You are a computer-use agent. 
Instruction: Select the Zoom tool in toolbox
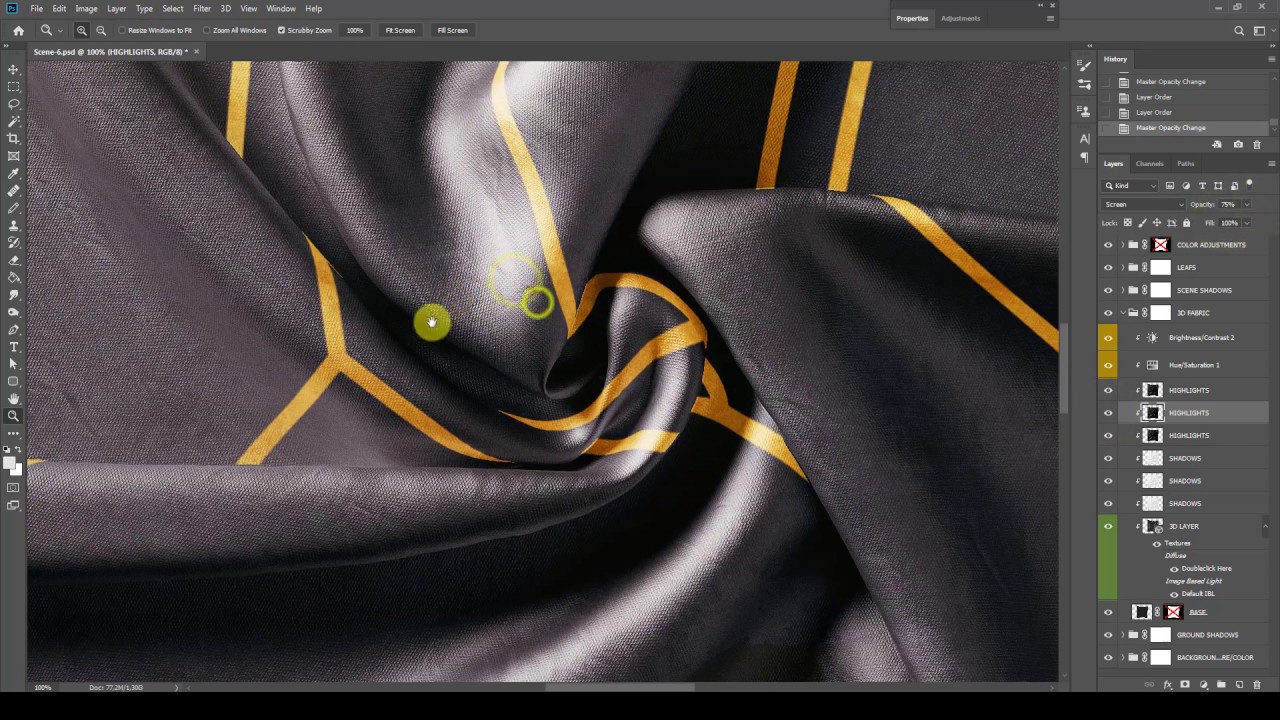pos(13,416)
